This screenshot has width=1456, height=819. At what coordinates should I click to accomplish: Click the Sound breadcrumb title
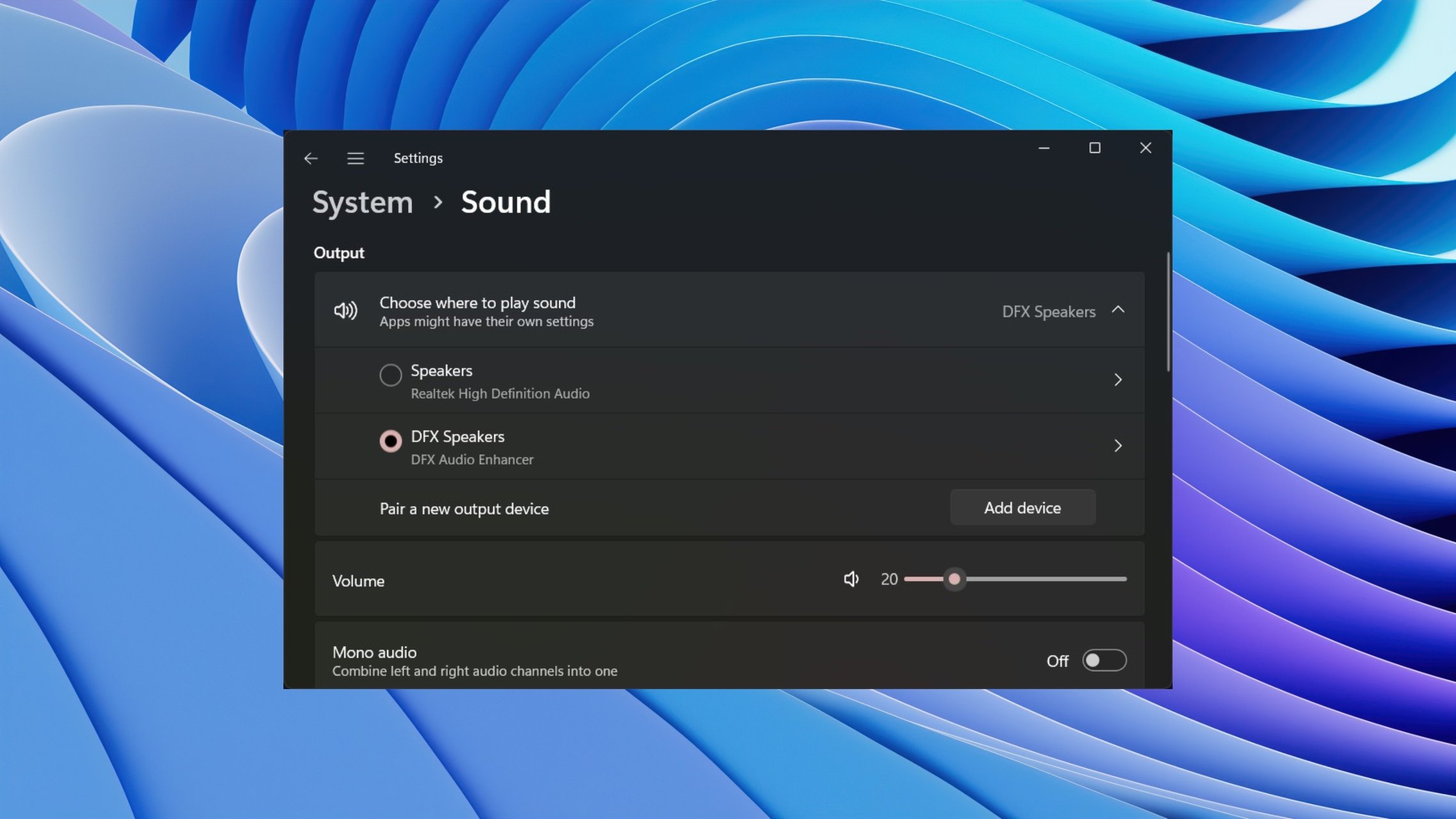[x=505, y=203]
